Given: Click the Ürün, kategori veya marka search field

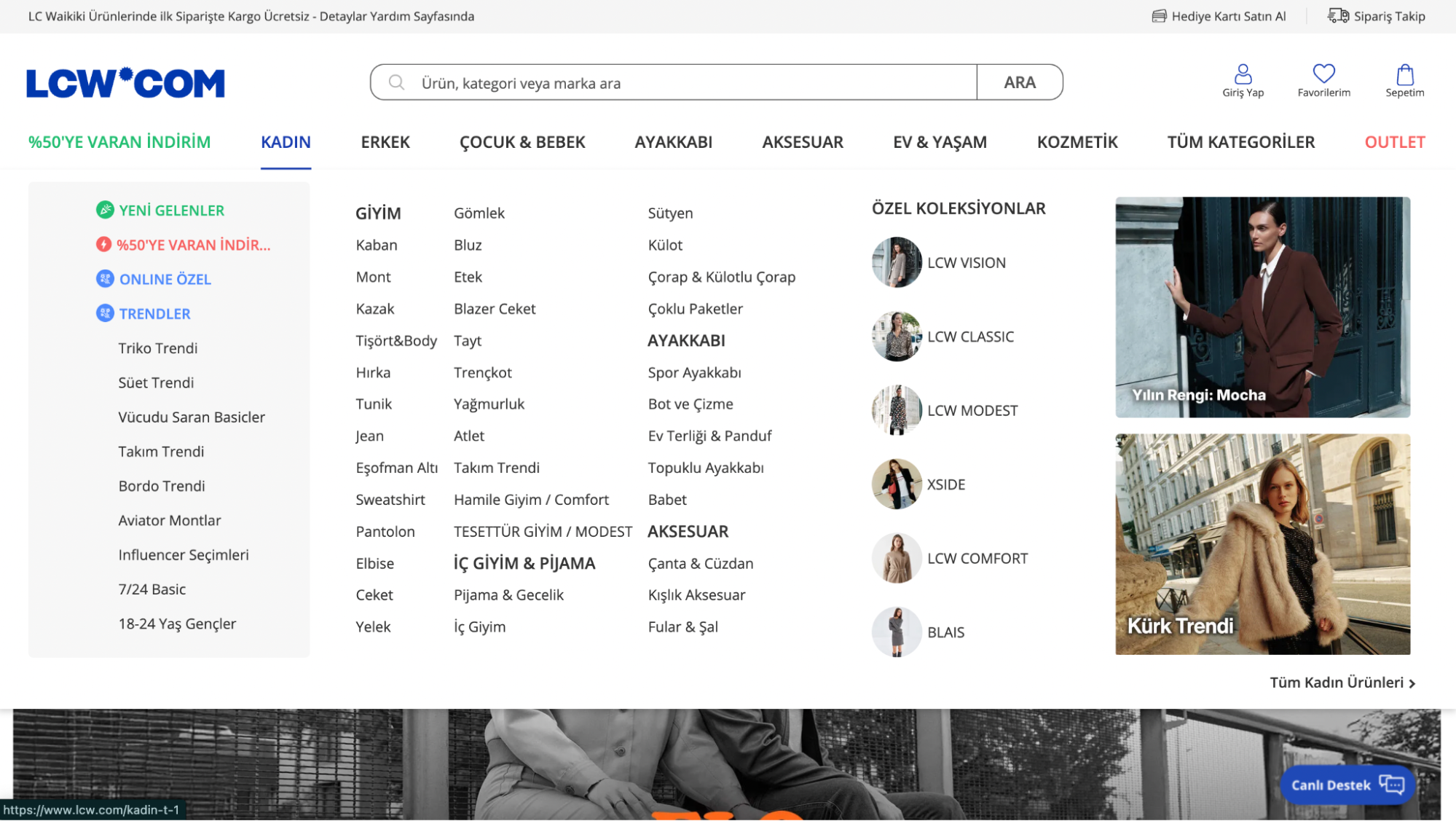Looking at the screenshot, I should coord(673,82).
